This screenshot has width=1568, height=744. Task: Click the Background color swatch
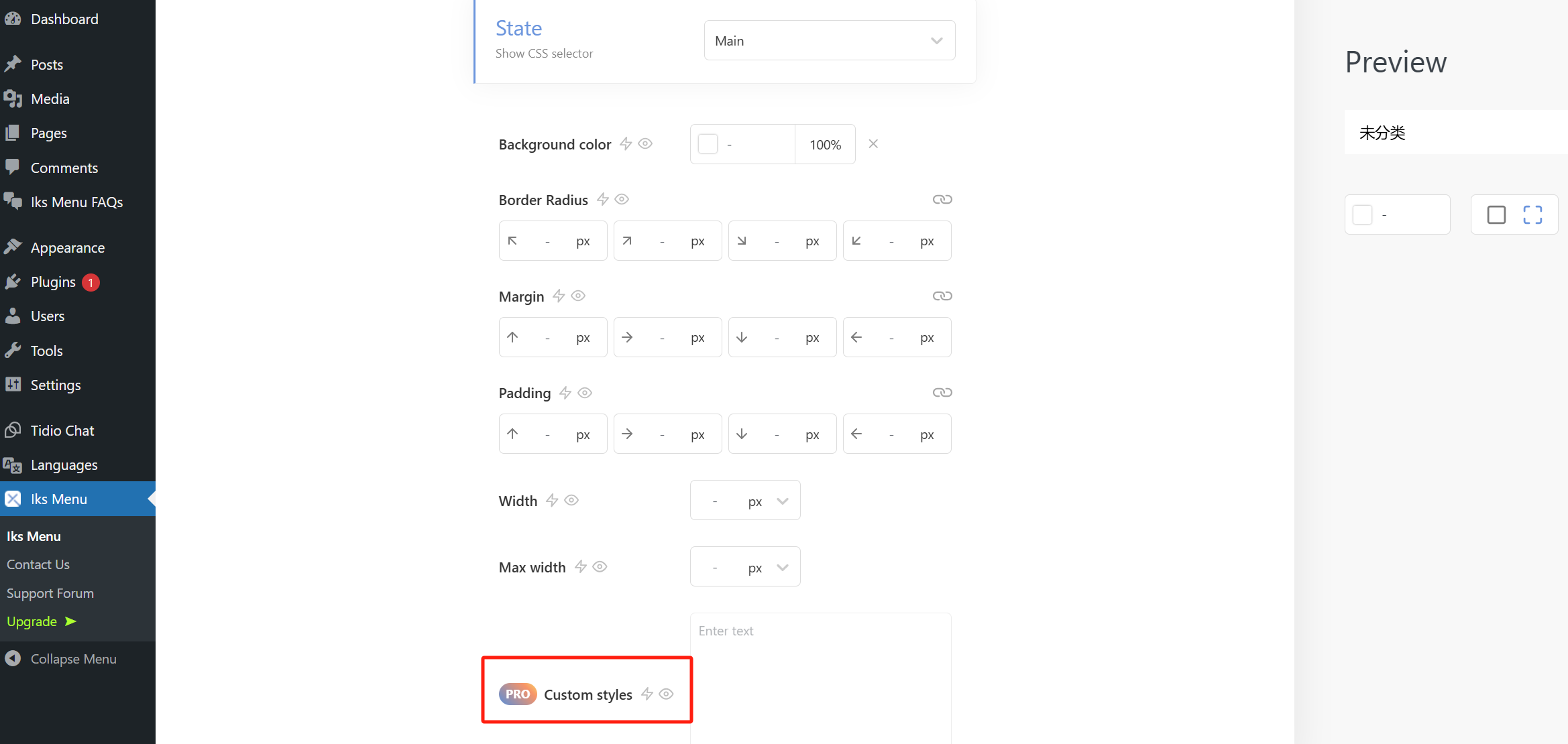[708, 143]
